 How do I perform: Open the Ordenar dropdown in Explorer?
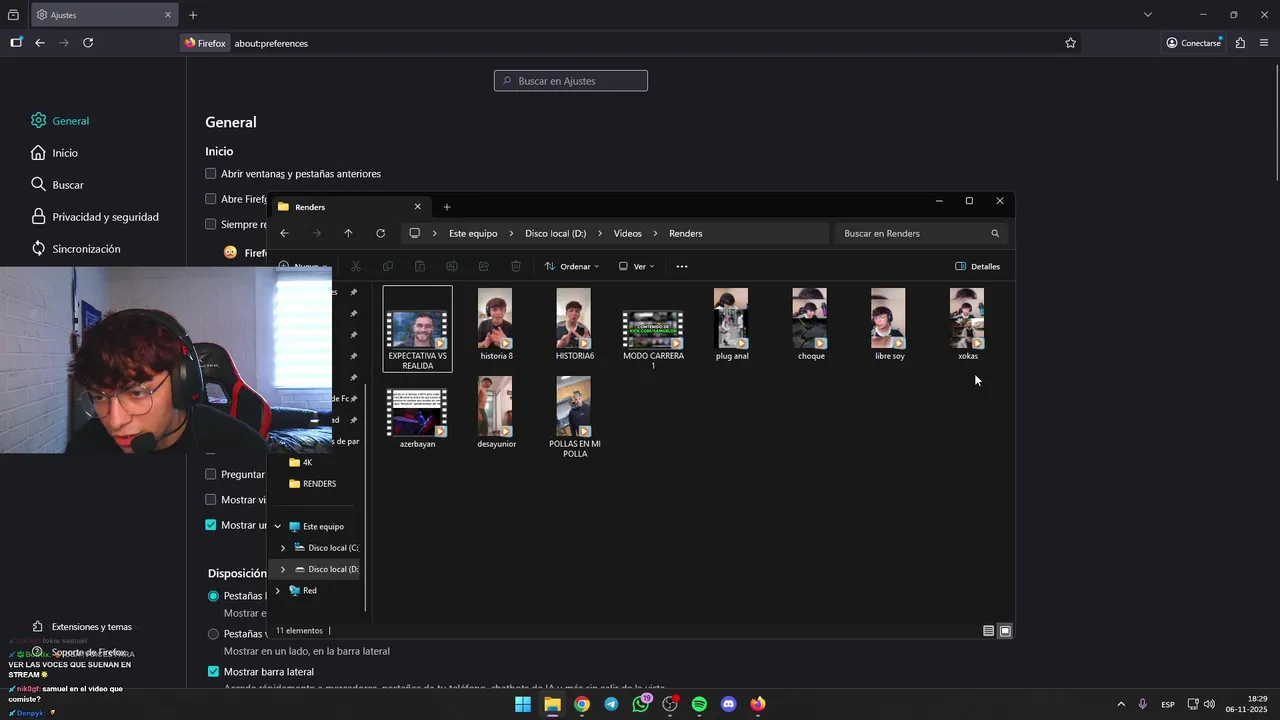(572, 266)
